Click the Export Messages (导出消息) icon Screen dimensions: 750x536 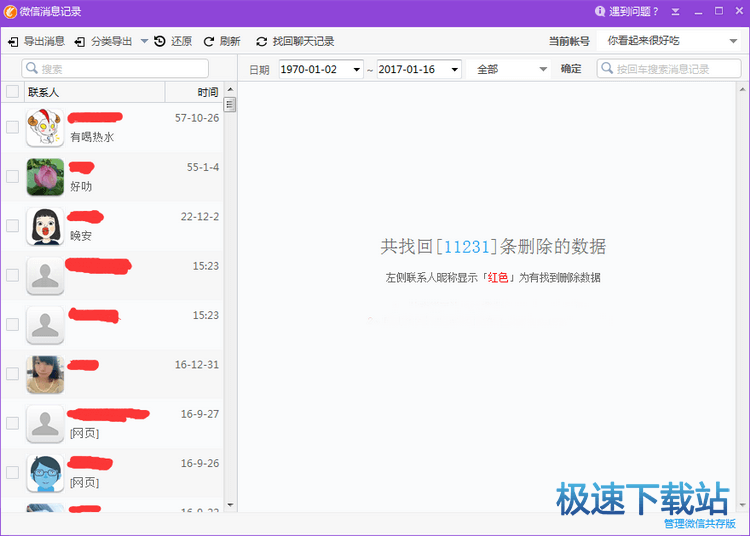tap(13, 42)
